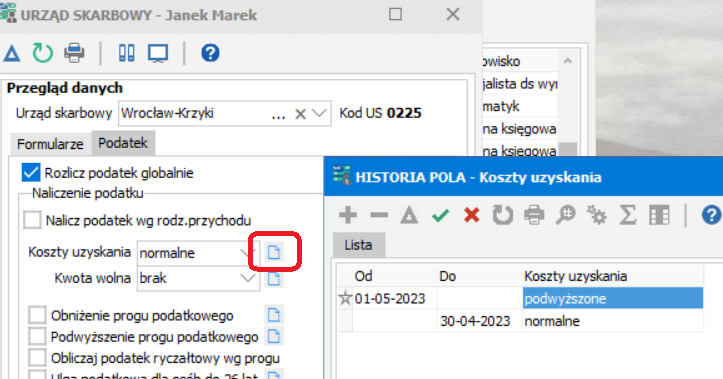Select the Podatek tab
Viewport: 723px width, 379px height.
tap(123, 143)
